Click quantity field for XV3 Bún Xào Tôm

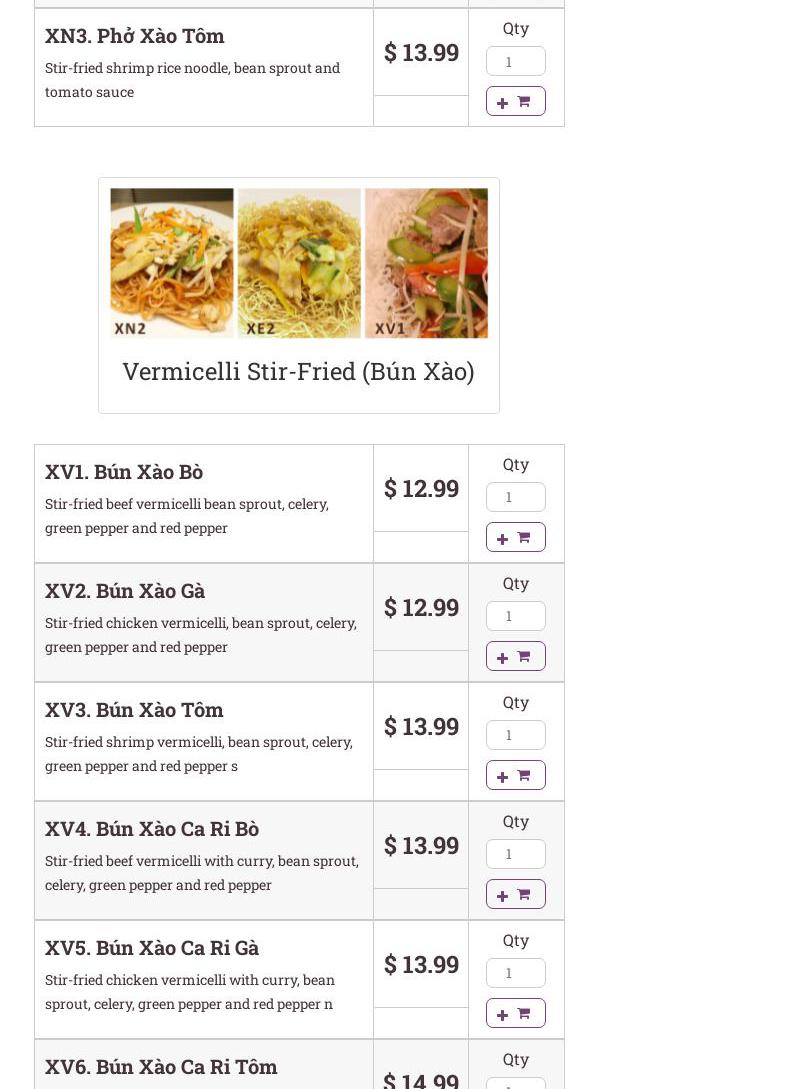(515, 735)
